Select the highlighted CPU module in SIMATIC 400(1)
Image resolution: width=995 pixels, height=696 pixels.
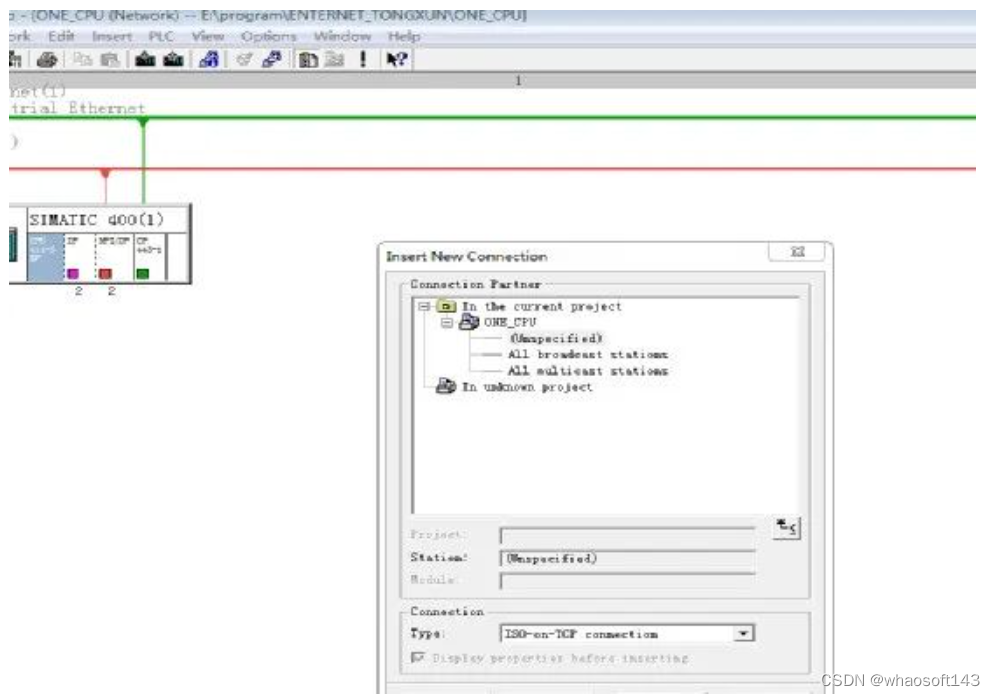click(46, 257)
